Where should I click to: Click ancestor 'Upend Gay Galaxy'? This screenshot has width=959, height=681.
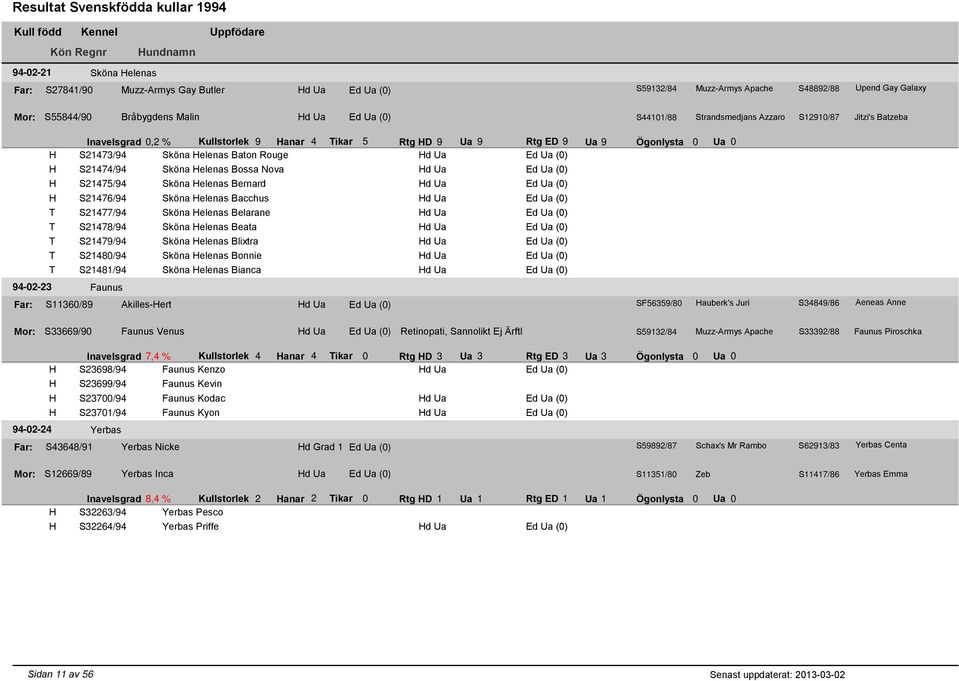(890, 88)
